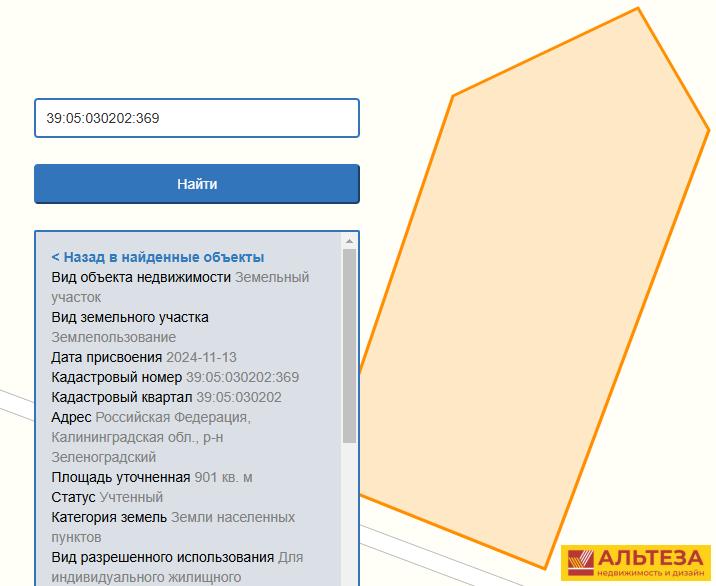The width and height of the screenshot is (716, 586).
Task: Click the Вид объекта недвижимости label
Action: pos(141,277)
